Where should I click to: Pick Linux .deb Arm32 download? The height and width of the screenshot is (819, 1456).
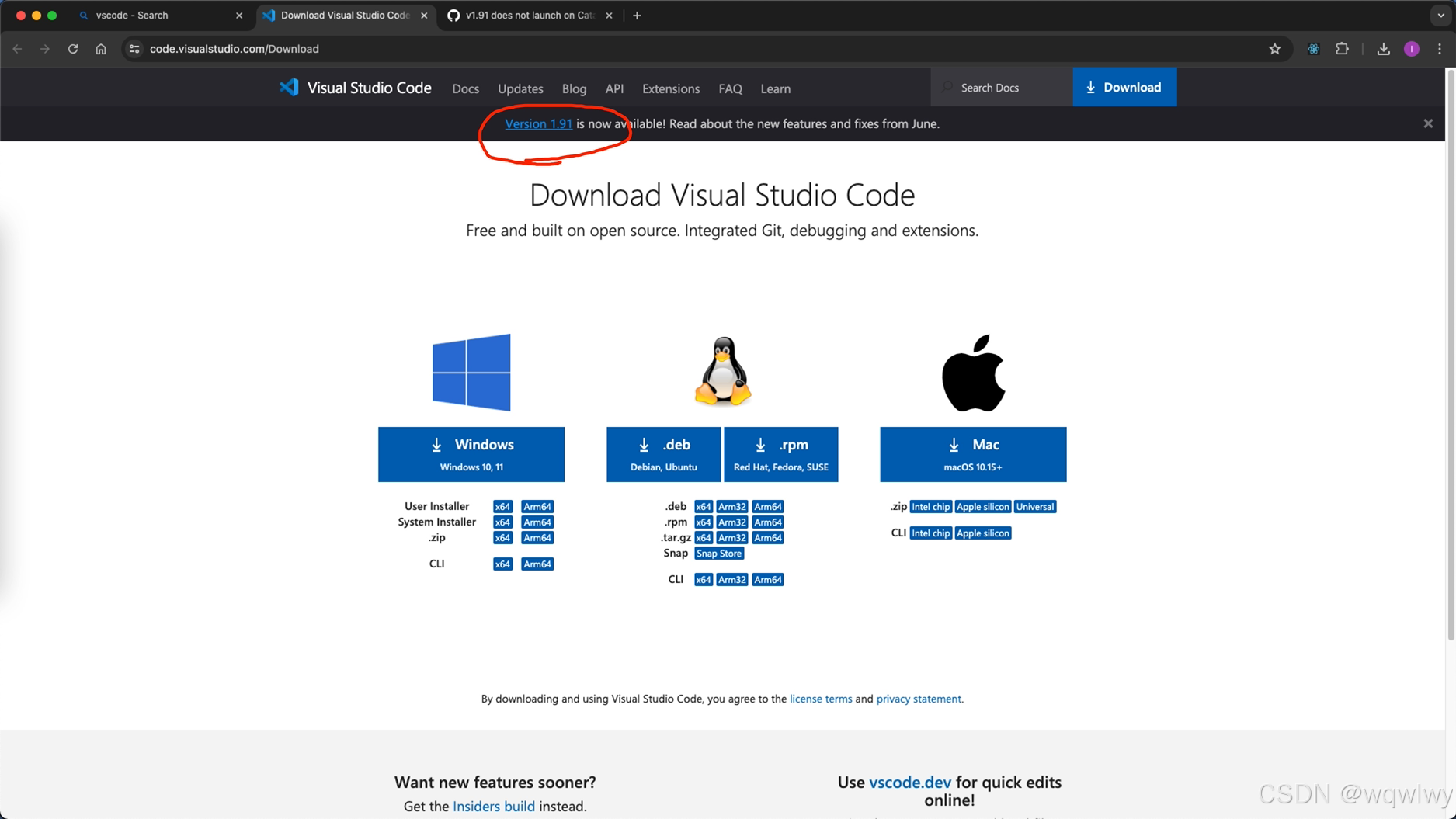[x=731, y=506]
